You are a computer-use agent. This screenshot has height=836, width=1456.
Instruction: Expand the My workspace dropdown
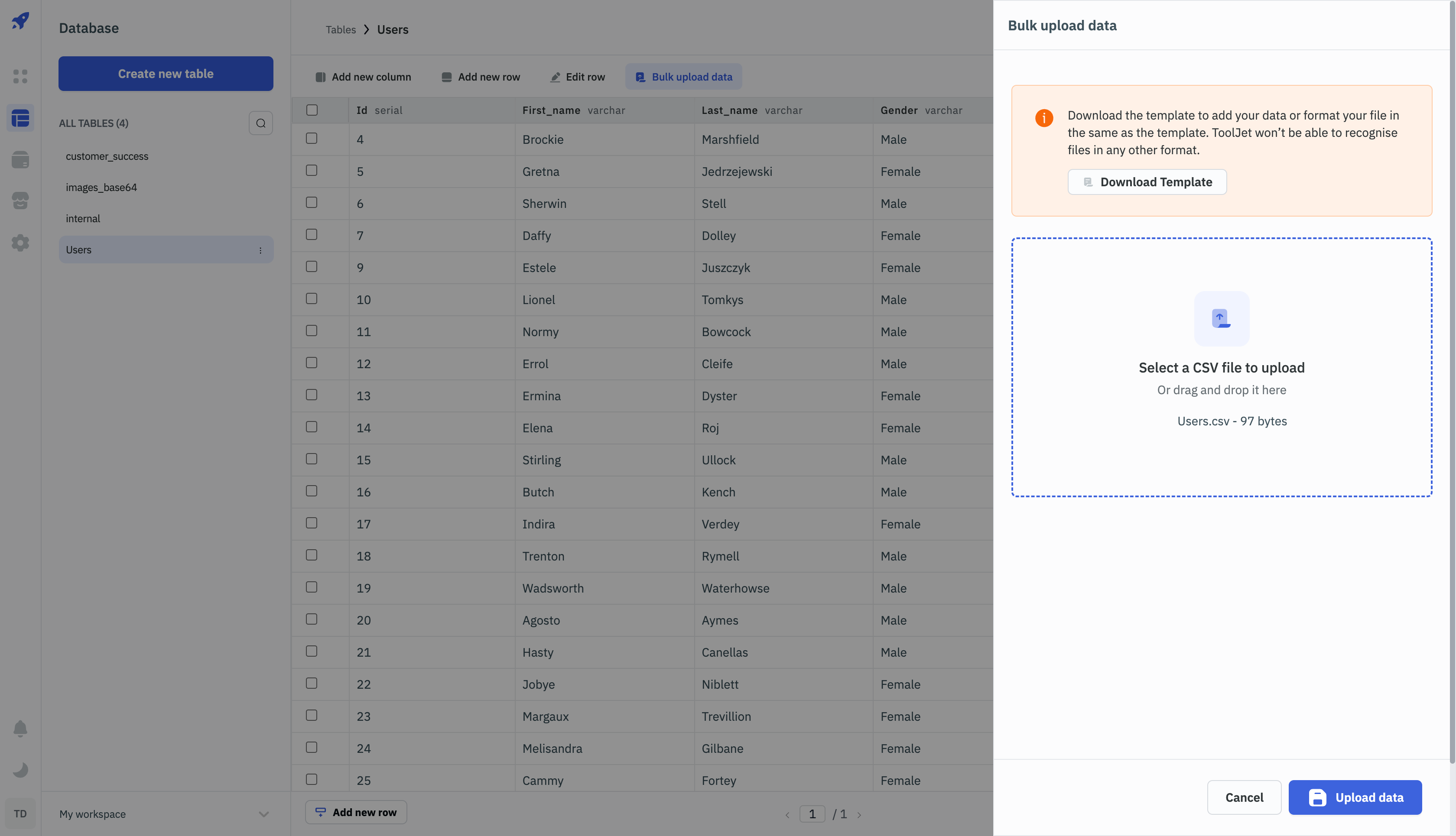pyautogui.click(x=263, y=814)
